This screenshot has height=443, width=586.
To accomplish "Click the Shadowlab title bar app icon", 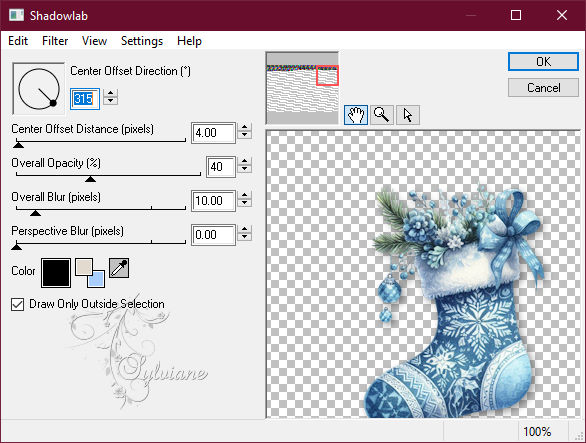I will [x=16, y=15].
